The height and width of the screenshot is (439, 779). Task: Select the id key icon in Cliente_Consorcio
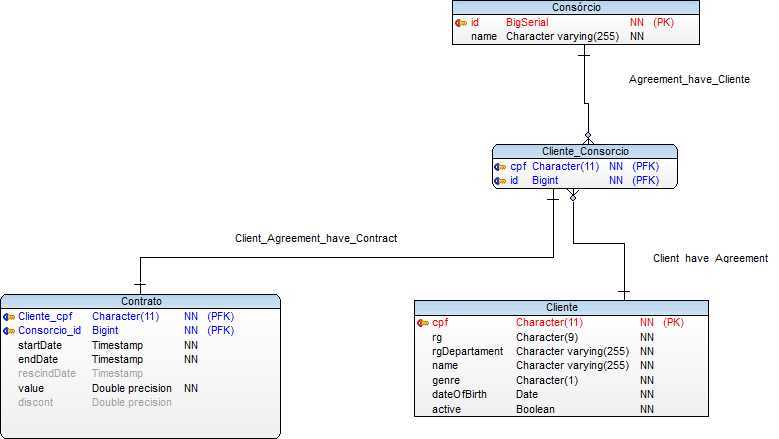[x=500, y=181]
